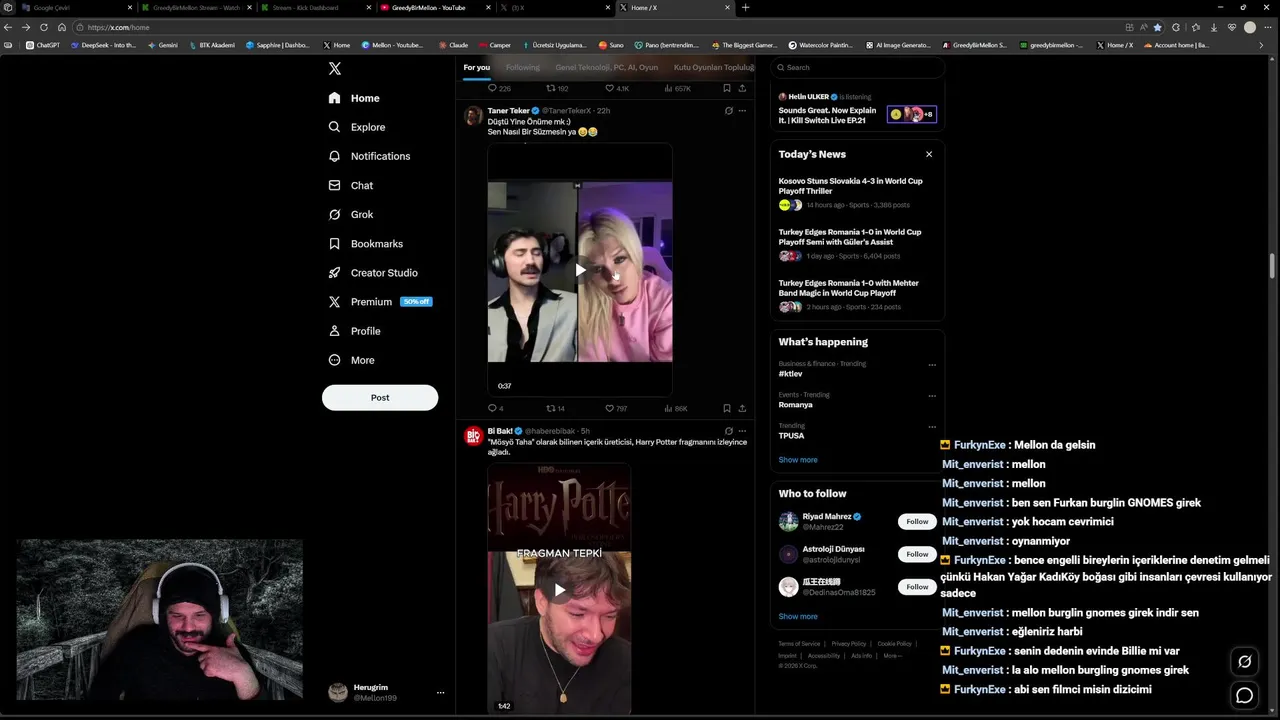Open a new browser tab

click(745, 7)
